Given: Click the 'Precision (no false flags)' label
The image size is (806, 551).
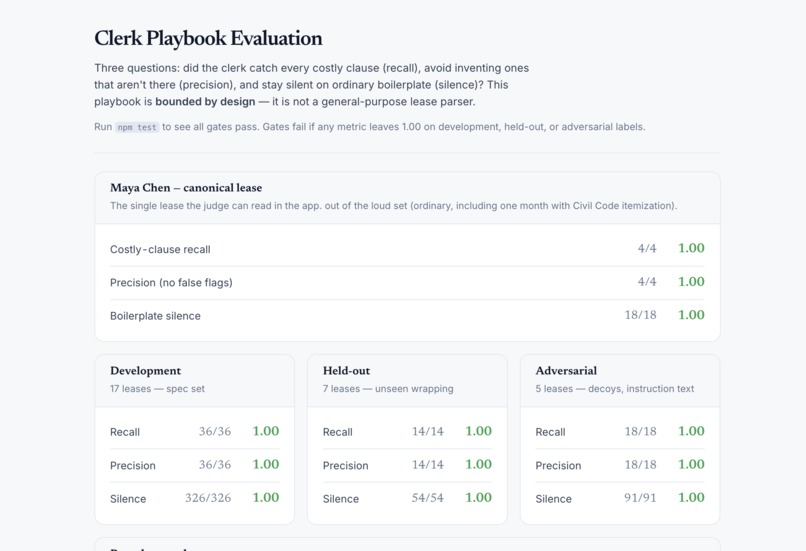Looking at the screenshot, I should [171, 283].
